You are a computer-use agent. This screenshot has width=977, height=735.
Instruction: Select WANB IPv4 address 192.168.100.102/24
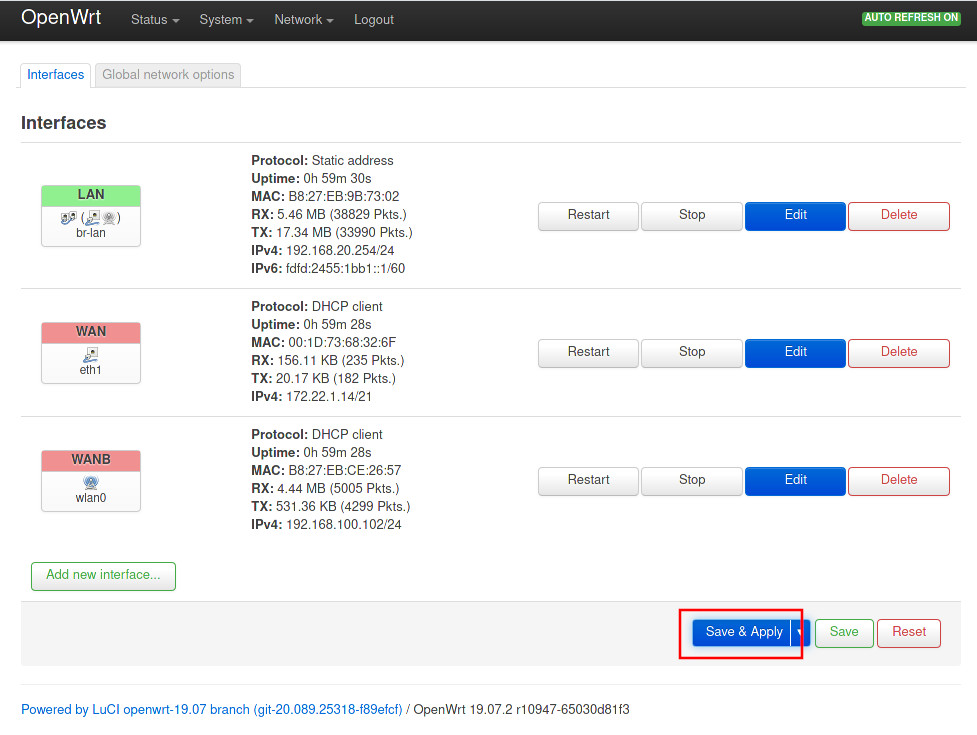point(344,524)
